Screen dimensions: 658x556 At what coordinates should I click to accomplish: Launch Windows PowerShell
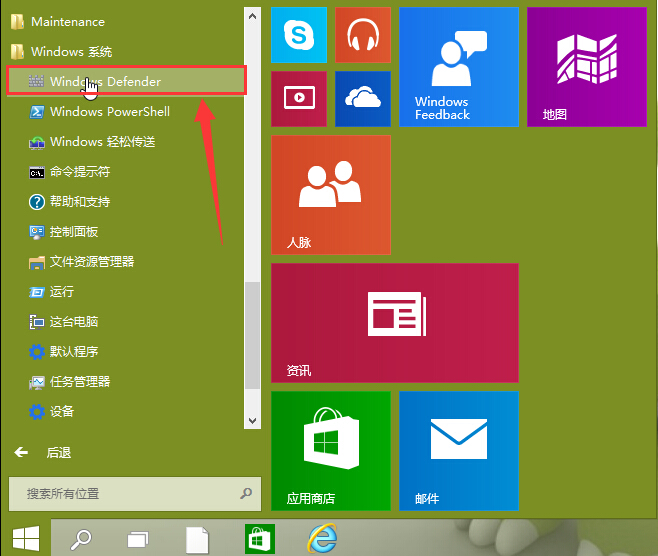[x=109, y=112]
